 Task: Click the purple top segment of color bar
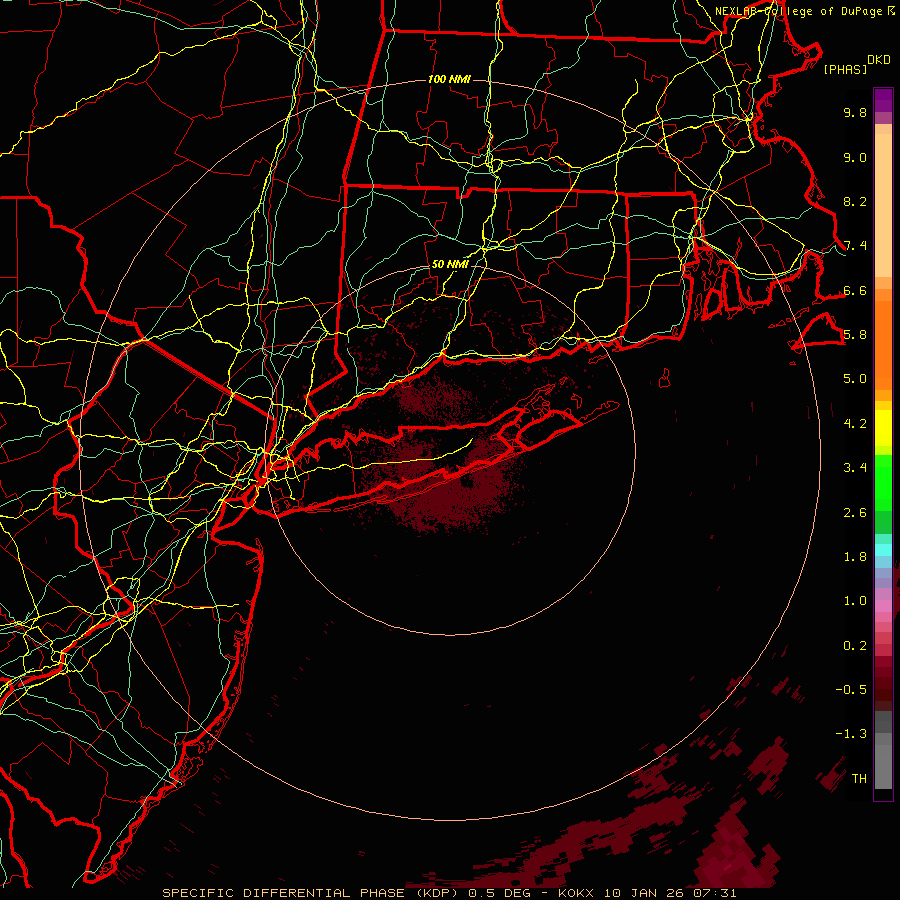pos(883,100)
